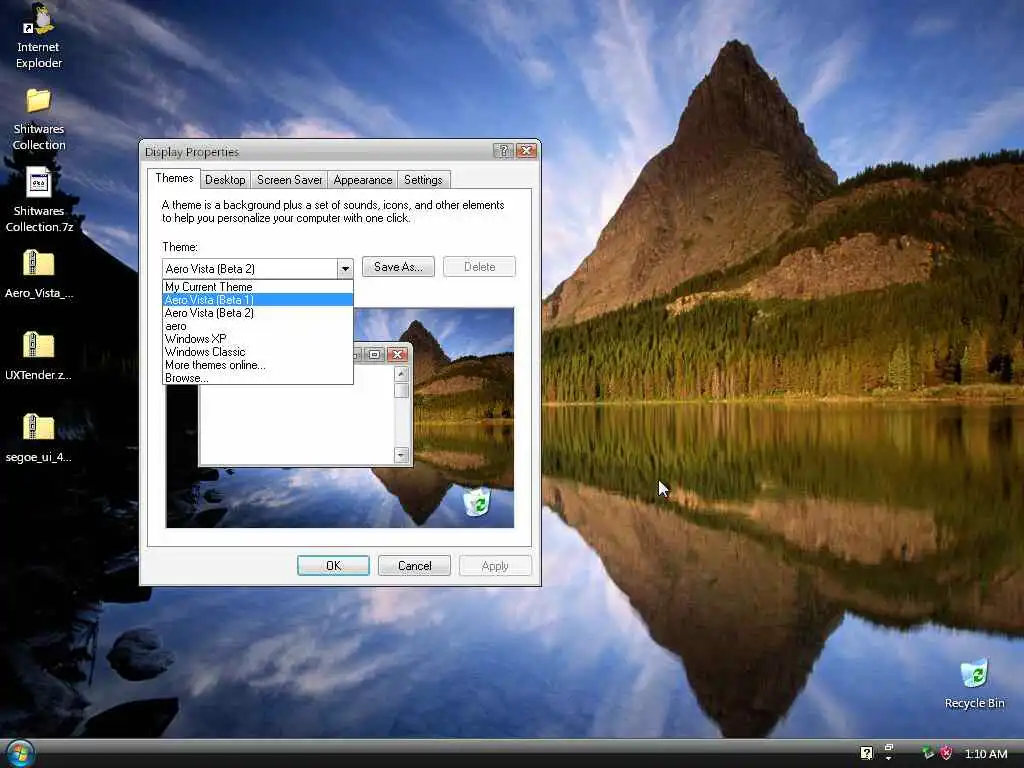The height and width of the screenshot is (768, 1024).
Task: Choose Windows Classic from the theme list
Action: pos(257,352)
